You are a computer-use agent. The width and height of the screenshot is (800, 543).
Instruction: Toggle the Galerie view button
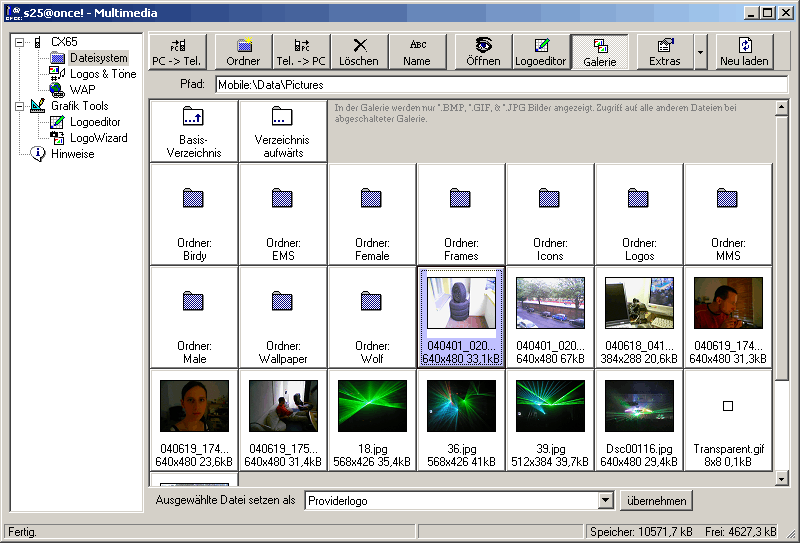599,52
